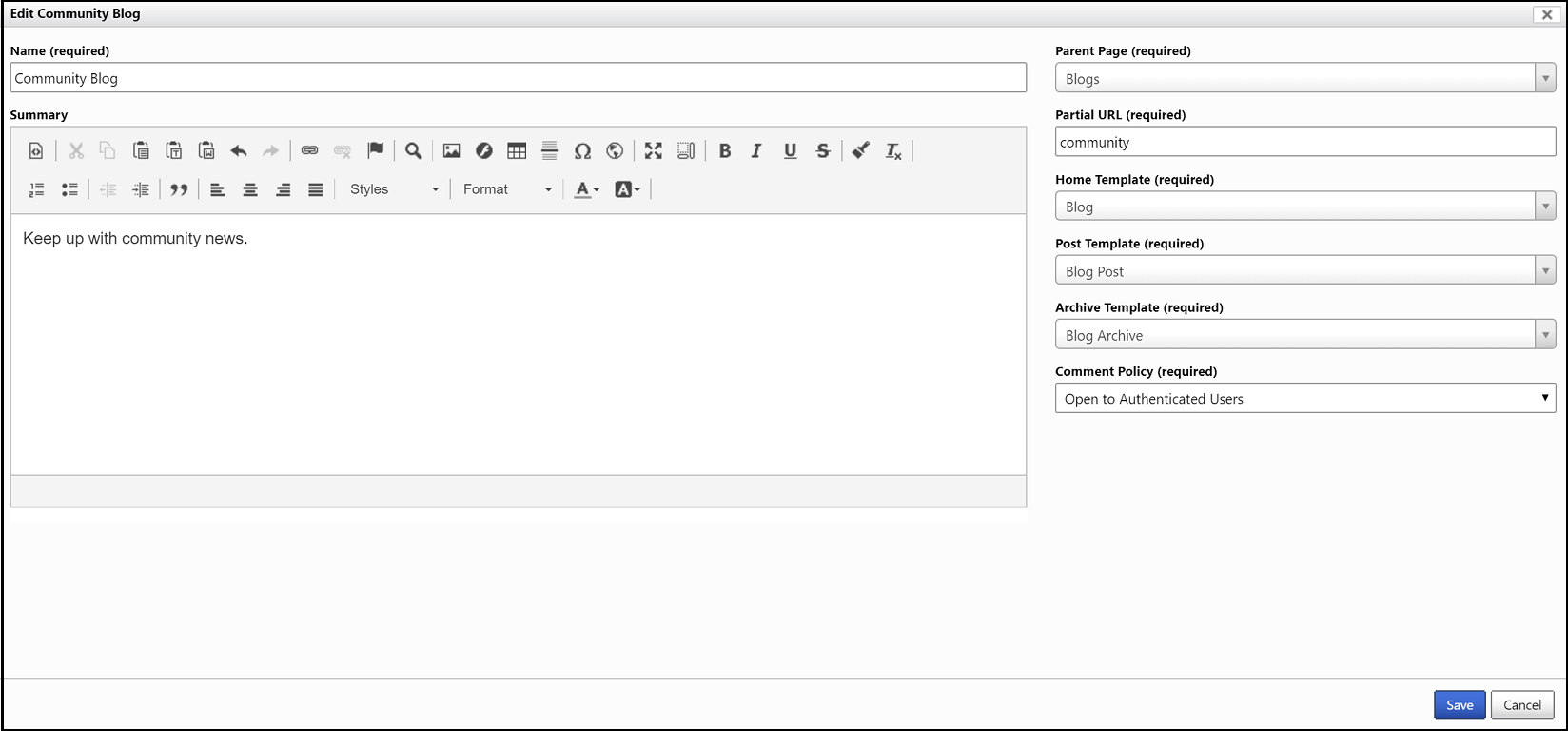Apply block quote formatting
This screenshot has width=1568, height=731.
pyautogui.click(x=179, y=189)
